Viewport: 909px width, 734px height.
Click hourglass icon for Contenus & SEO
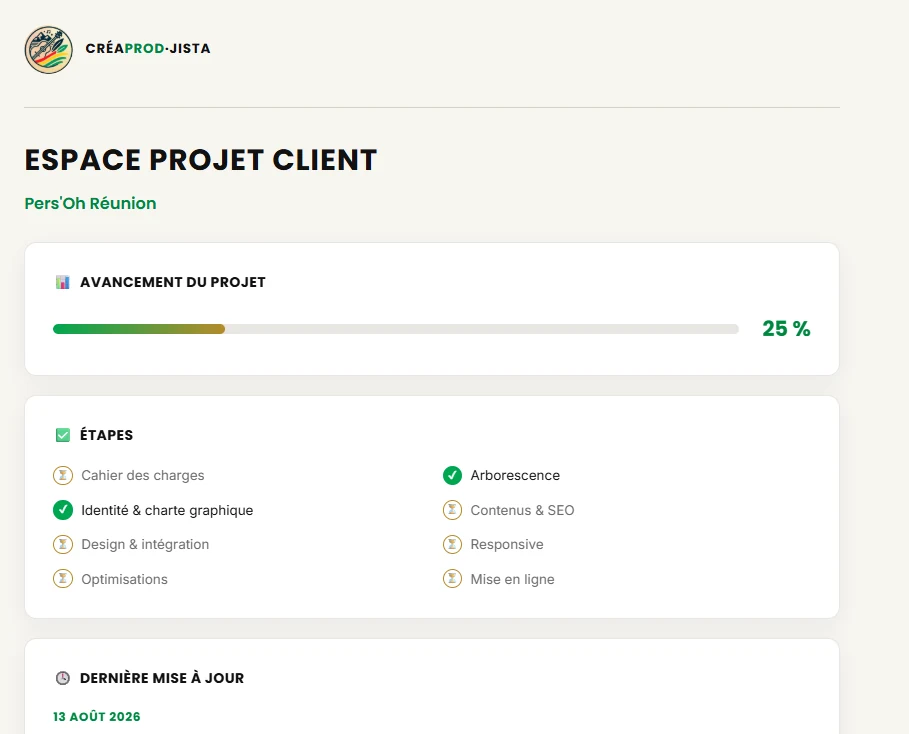pyautogui.click(x=452, y=510)
